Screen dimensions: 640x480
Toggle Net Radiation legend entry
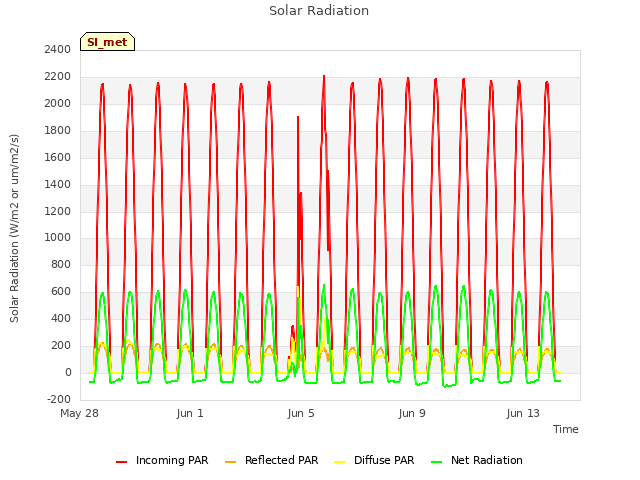point(477,460)
